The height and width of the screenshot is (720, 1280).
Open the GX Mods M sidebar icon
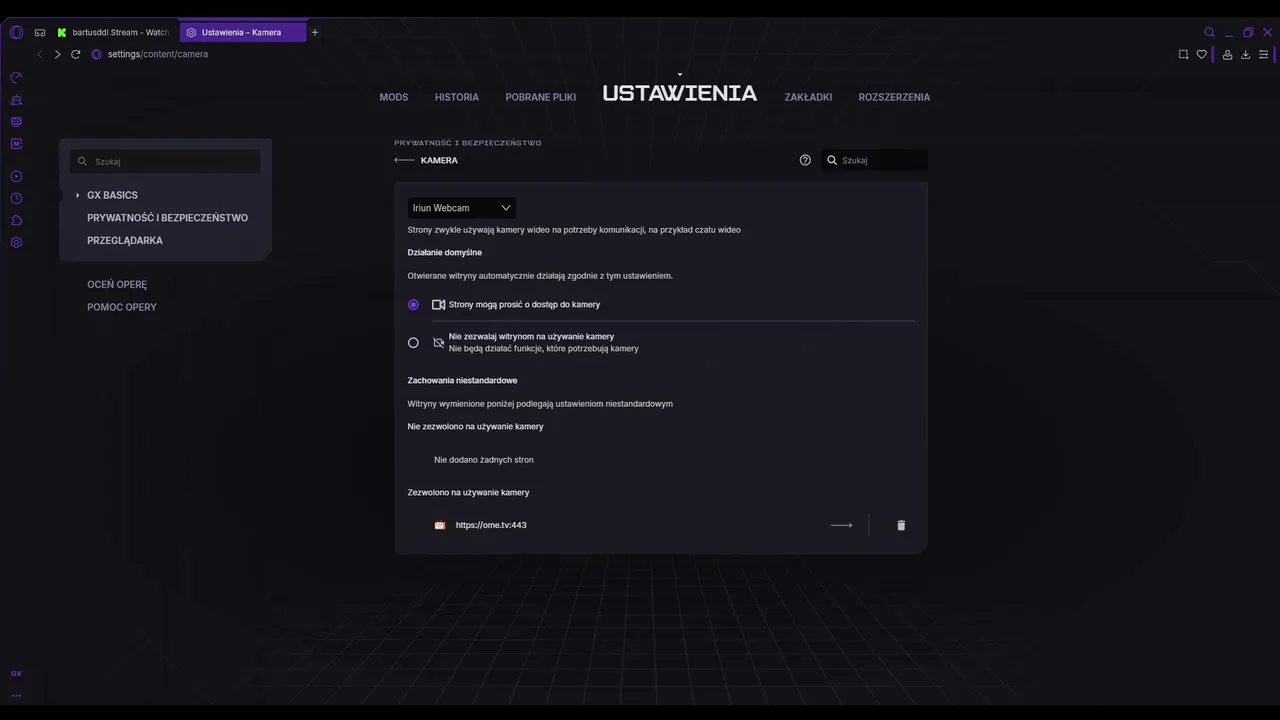pyautogui.click(x=16, y=144)
